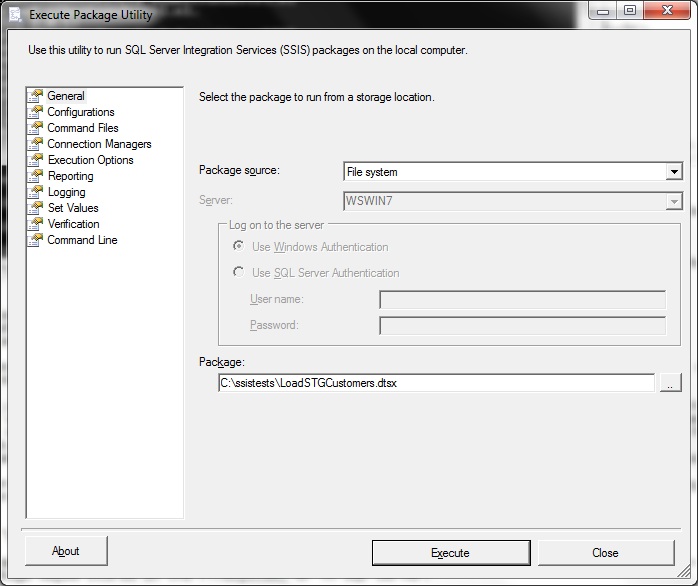Screen dimensions: 698x586
Task: Click the Connection Managers page icon
Action: pos(36,144)
